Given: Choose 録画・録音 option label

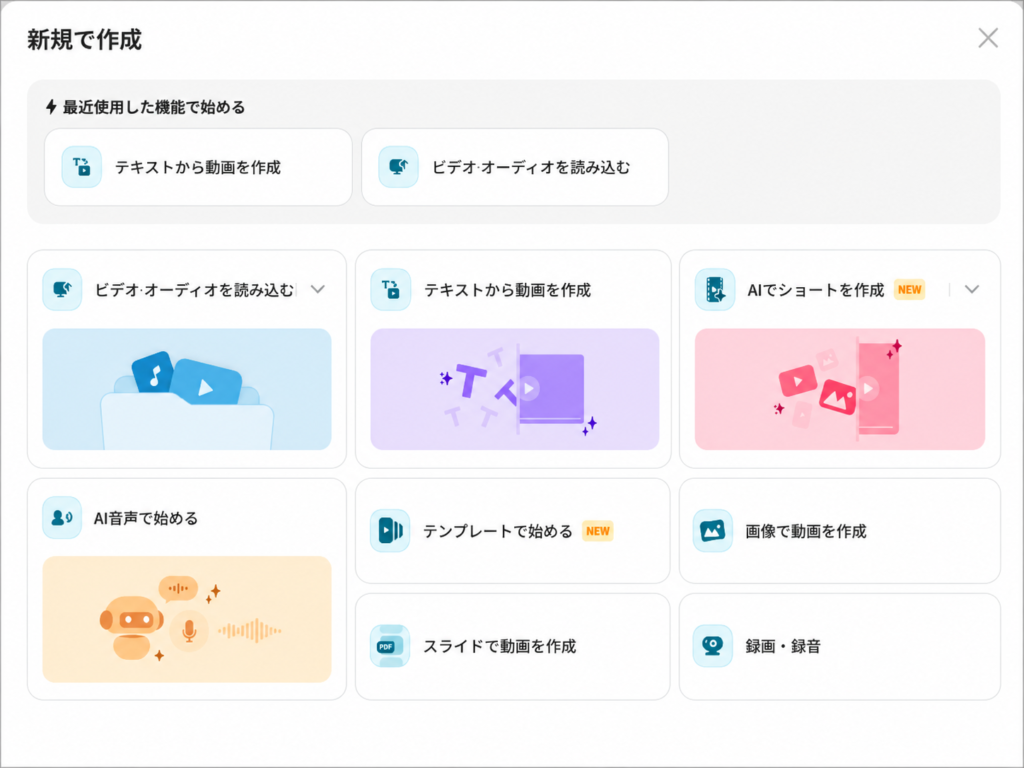Looking at the screenshot, I should 783,647.
